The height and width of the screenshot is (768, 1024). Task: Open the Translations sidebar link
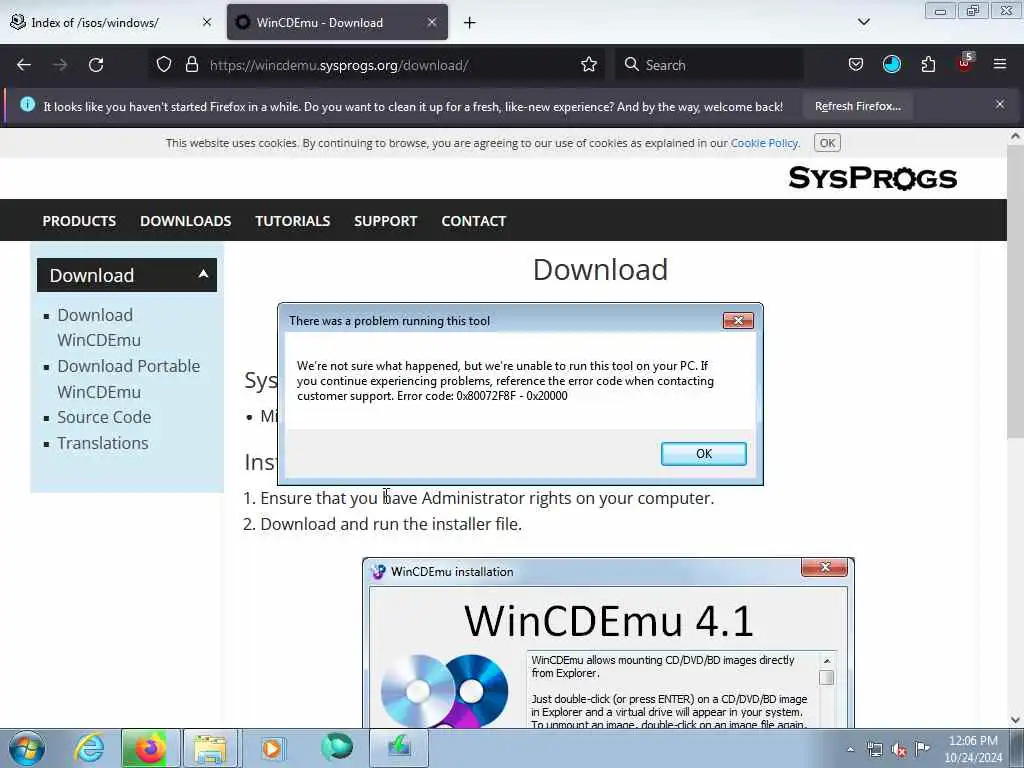click(103, 443)
